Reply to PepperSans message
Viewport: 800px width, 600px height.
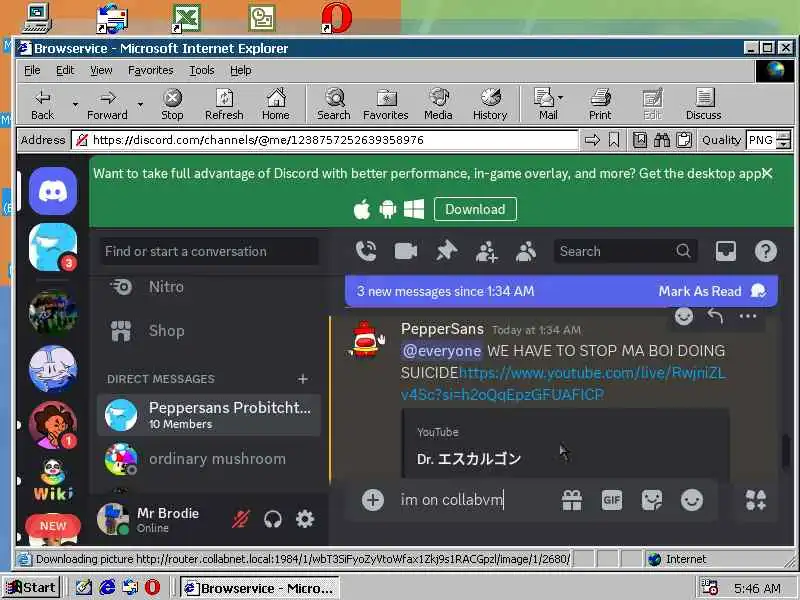(x=715, y=316)
